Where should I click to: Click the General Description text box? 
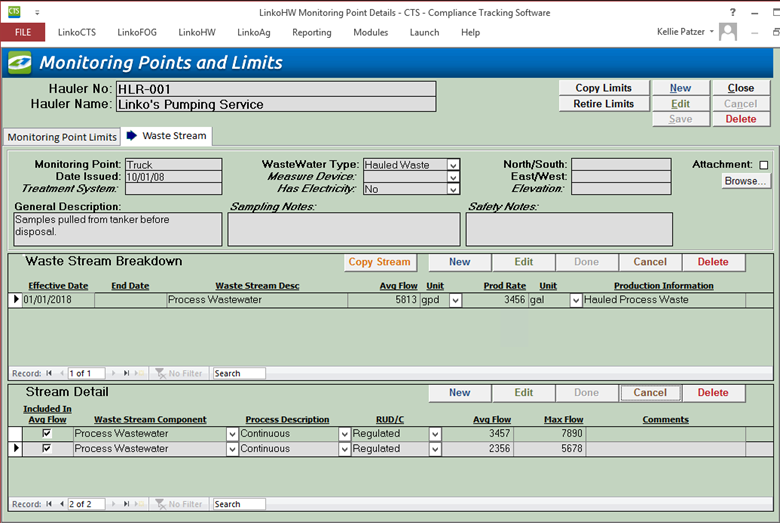(x=118, y=229)
